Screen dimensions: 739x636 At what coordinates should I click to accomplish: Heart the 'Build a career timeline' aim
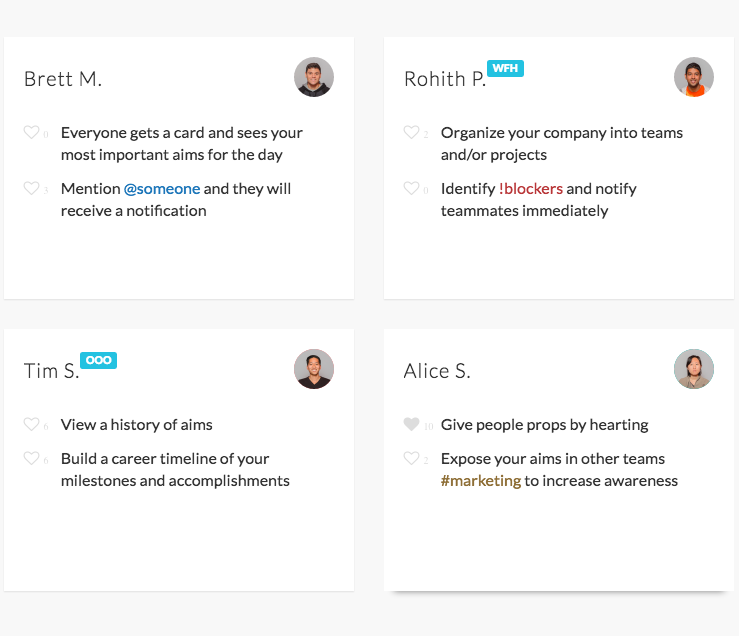[x=31, y=458]
